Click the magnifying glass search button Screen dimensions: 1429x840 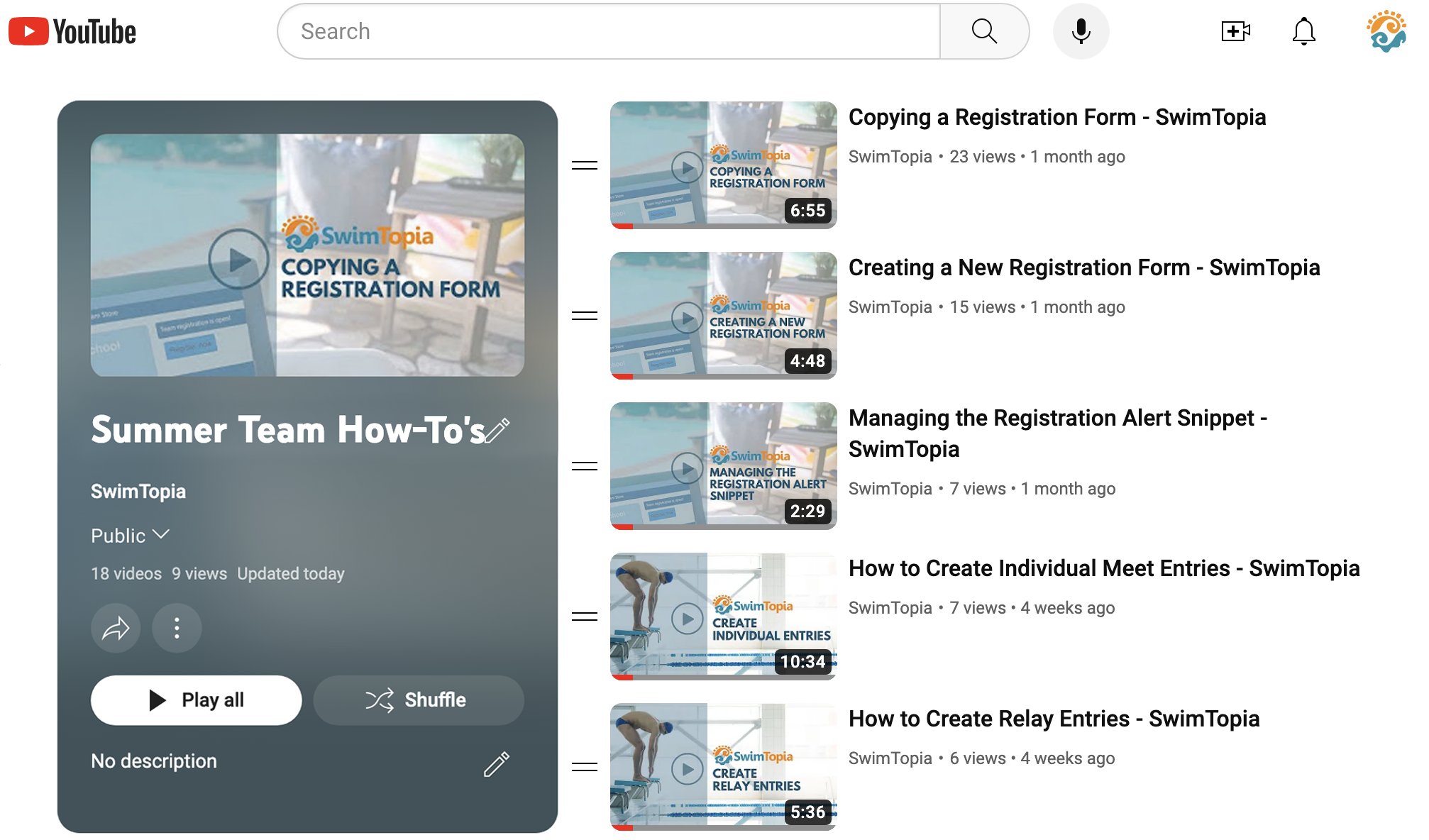click(983, 32)
